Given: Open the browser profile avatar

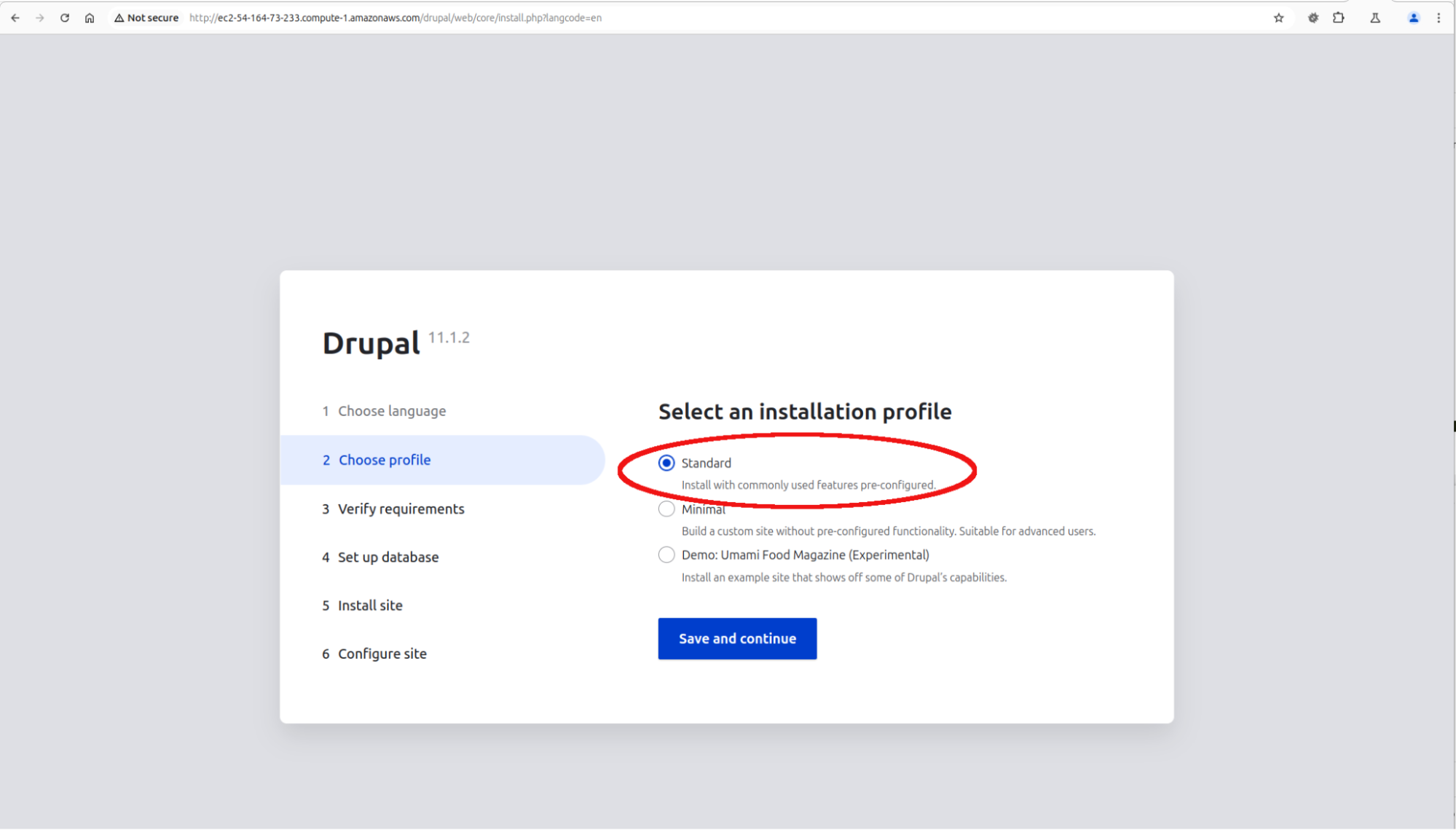Looking at the screenshot, I should (1414, 18).
